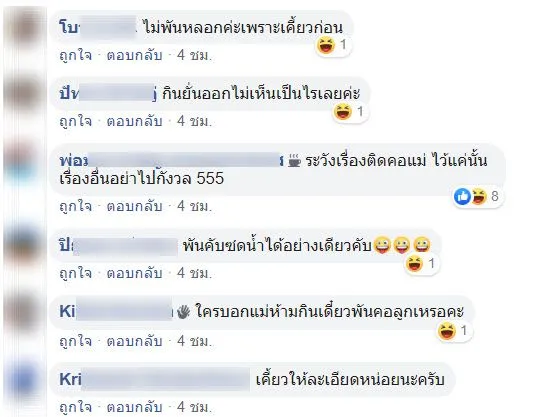537x417 pixels.
Task: Click the blurred avatar beside the Kri comment
Action: pos(25,379)
